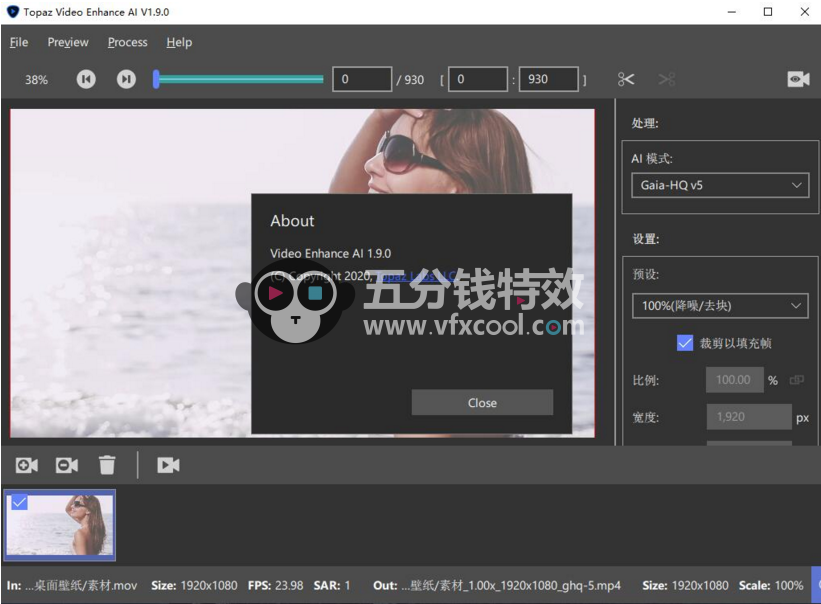
Task: Open the Help menu
Action: (179, 42)
